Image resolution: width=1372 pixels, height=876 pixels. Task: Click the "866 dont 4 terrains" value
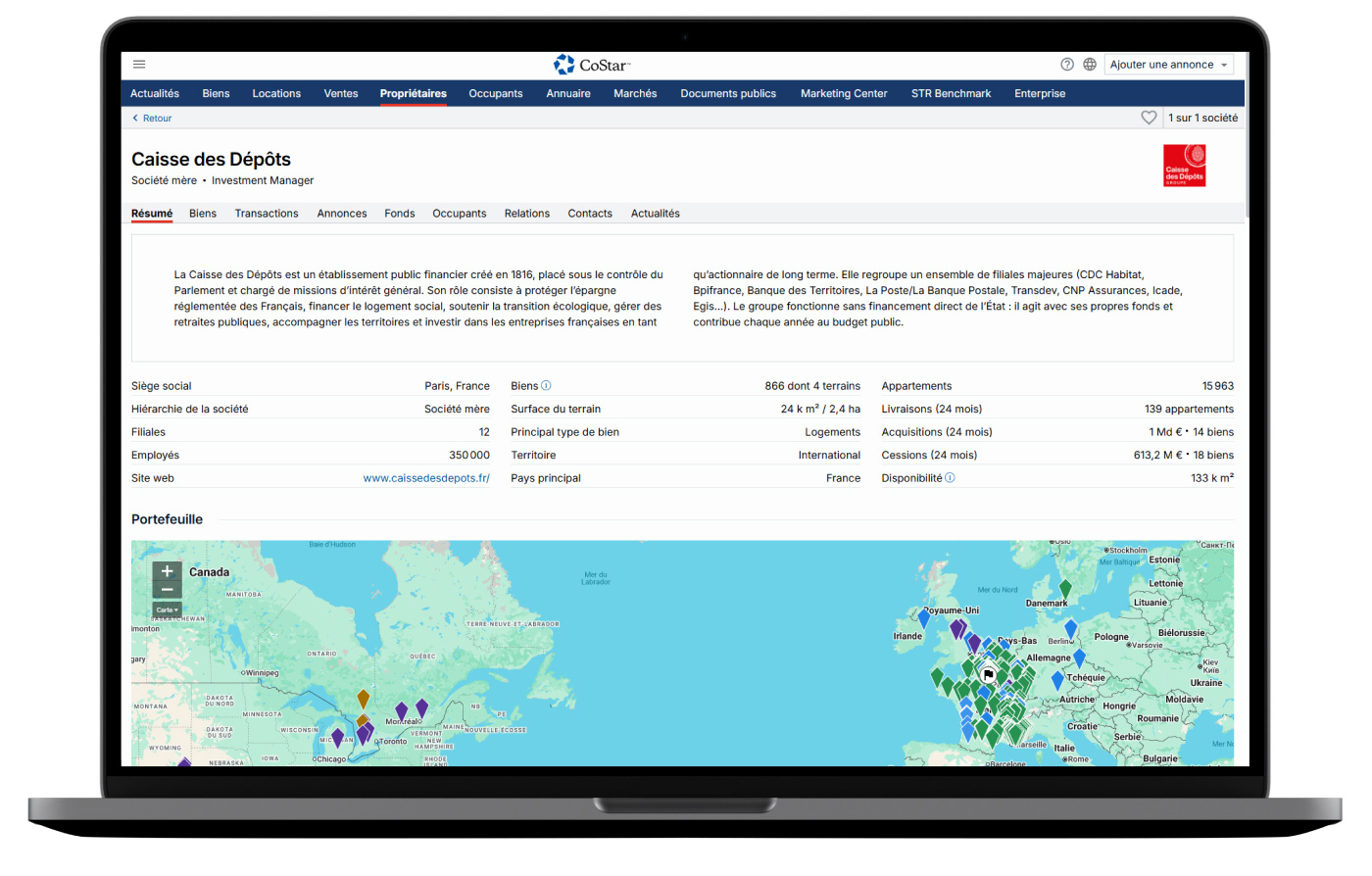(812, 386)
